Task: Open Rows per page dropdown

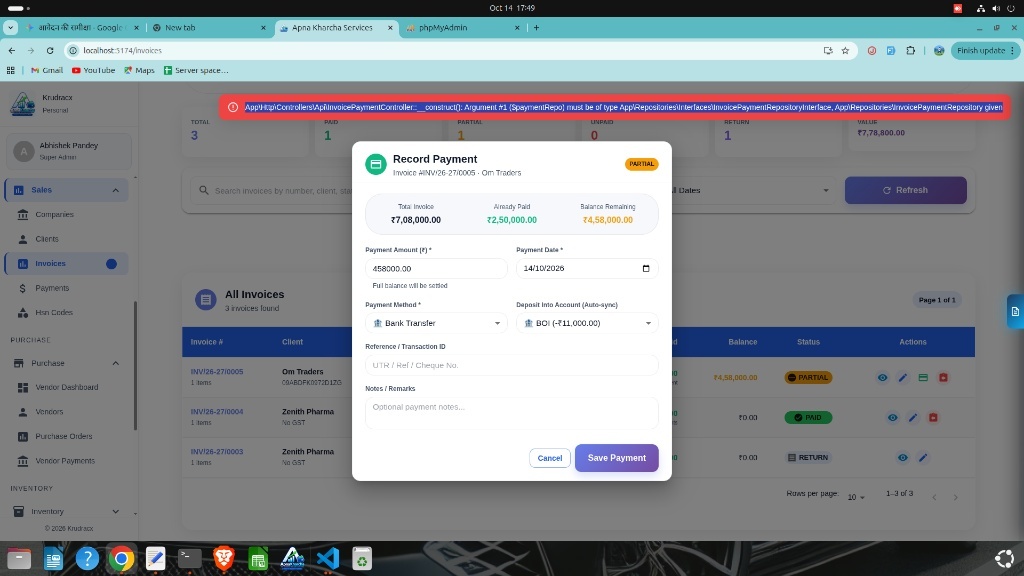Action: coord(856,497)
